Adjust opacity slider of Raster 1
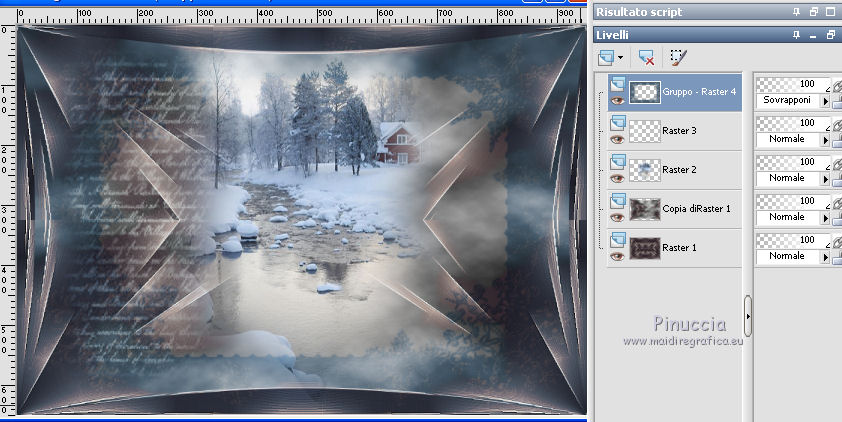 [793, 240]
